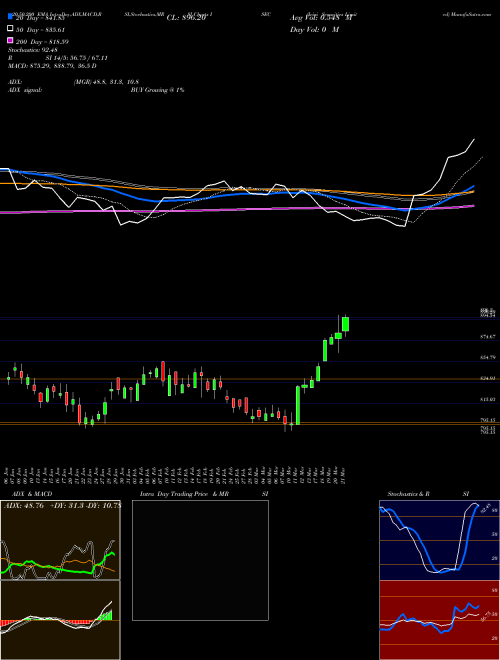
Task: Click the 'CL: 896.20' closing price text
Action: tap(186, 18)
